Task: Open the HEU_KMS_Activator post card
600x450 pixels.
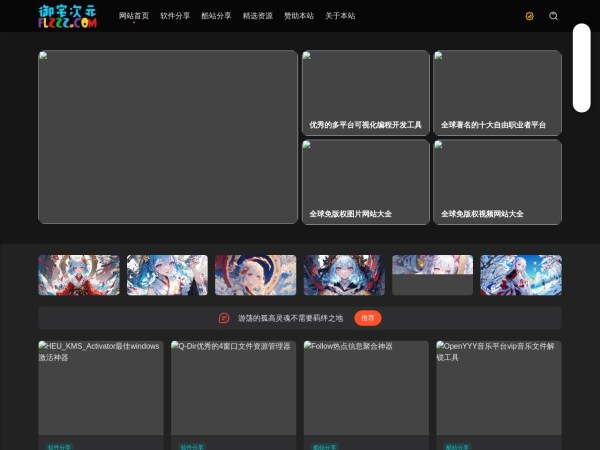Action: click(x=100, y=390)
